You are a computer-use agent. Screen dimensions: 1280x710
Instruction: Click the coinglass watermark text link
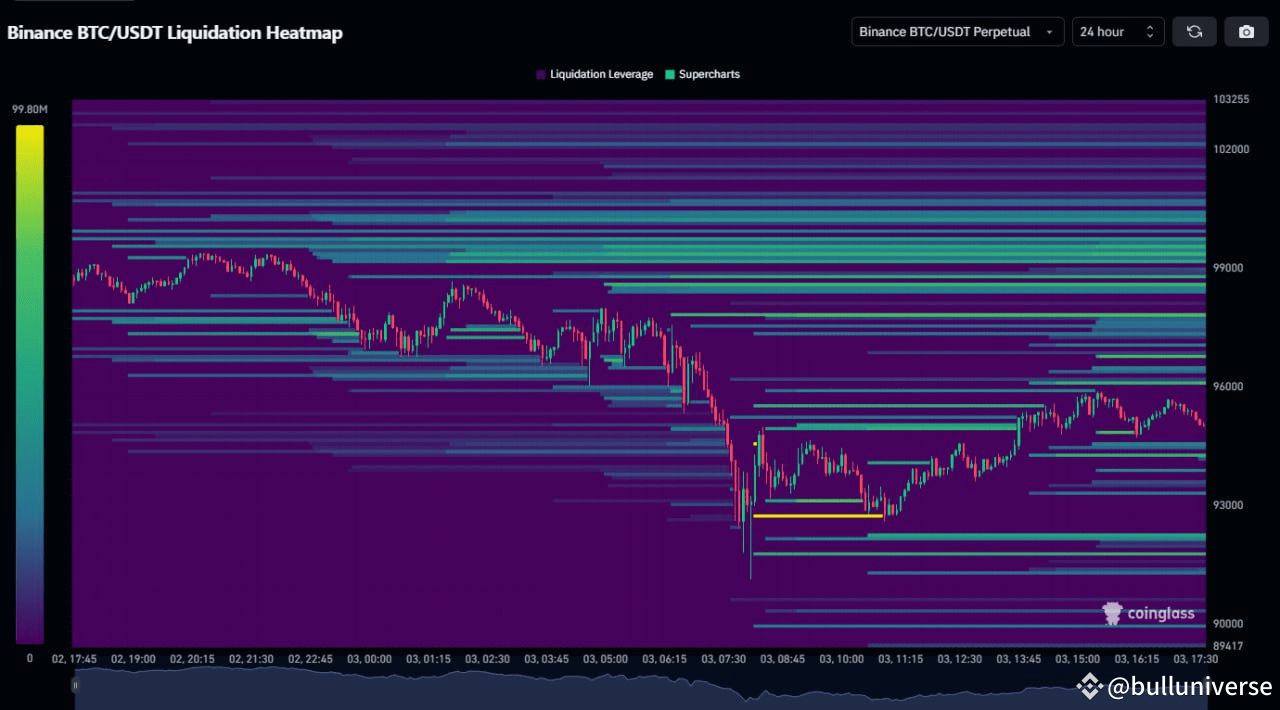point(1160,613)
